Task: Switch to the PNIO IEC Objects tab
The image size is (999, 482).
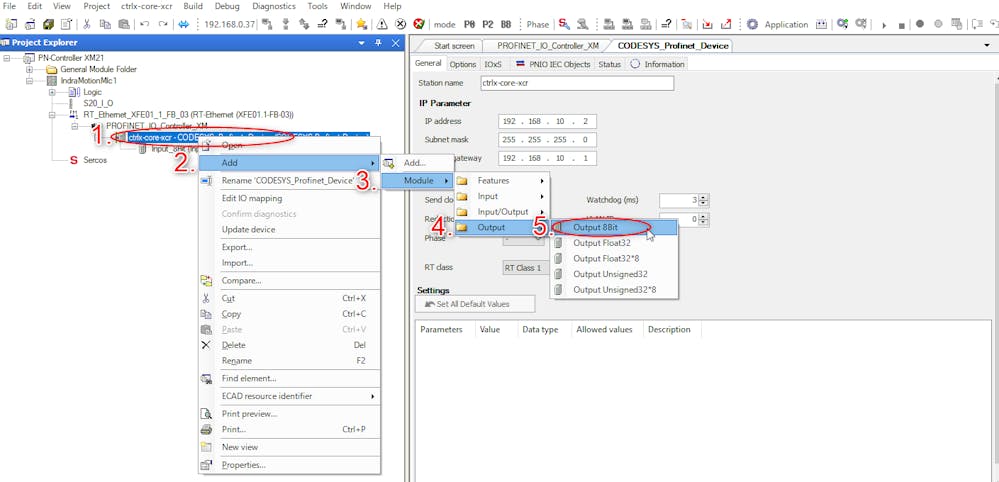Action: click(x=553, y=64)
